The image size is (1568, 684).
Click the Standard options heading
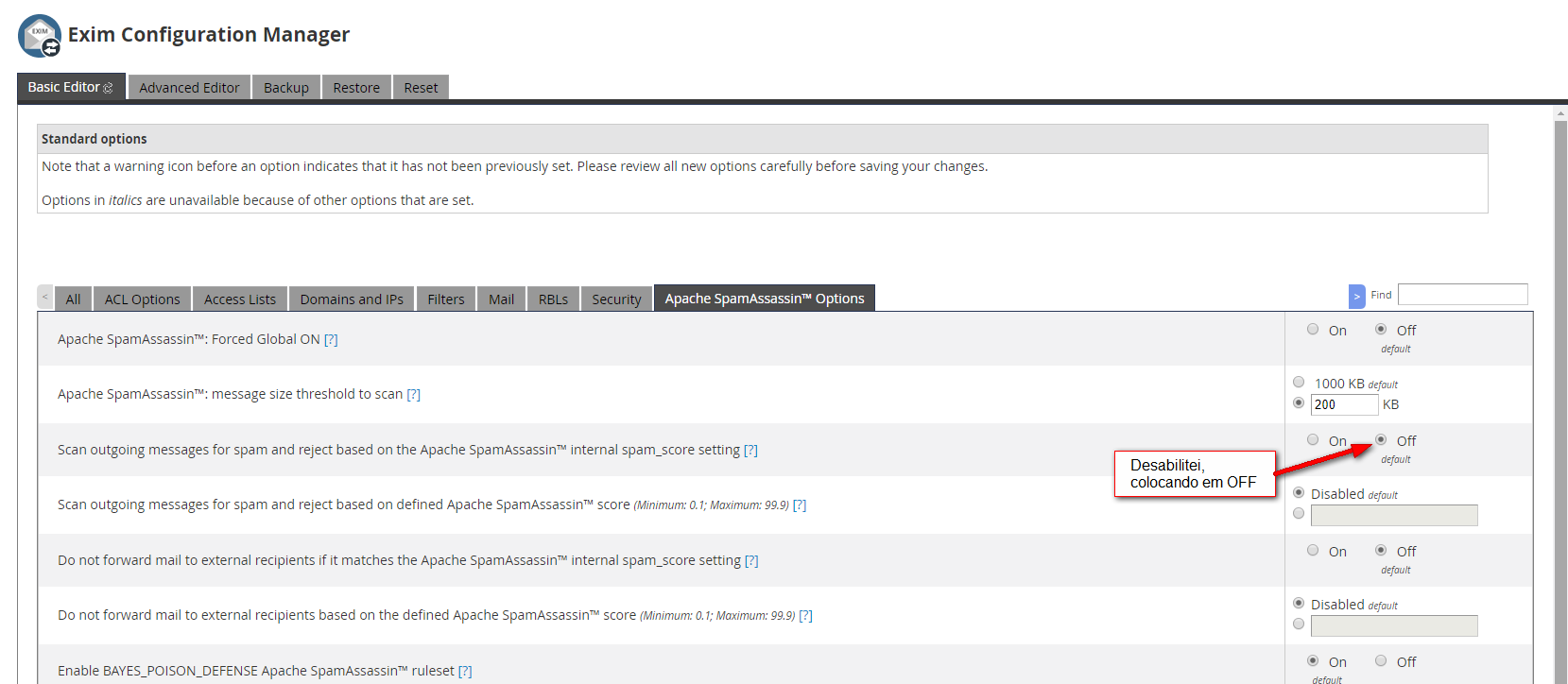(x=95, y=139)
